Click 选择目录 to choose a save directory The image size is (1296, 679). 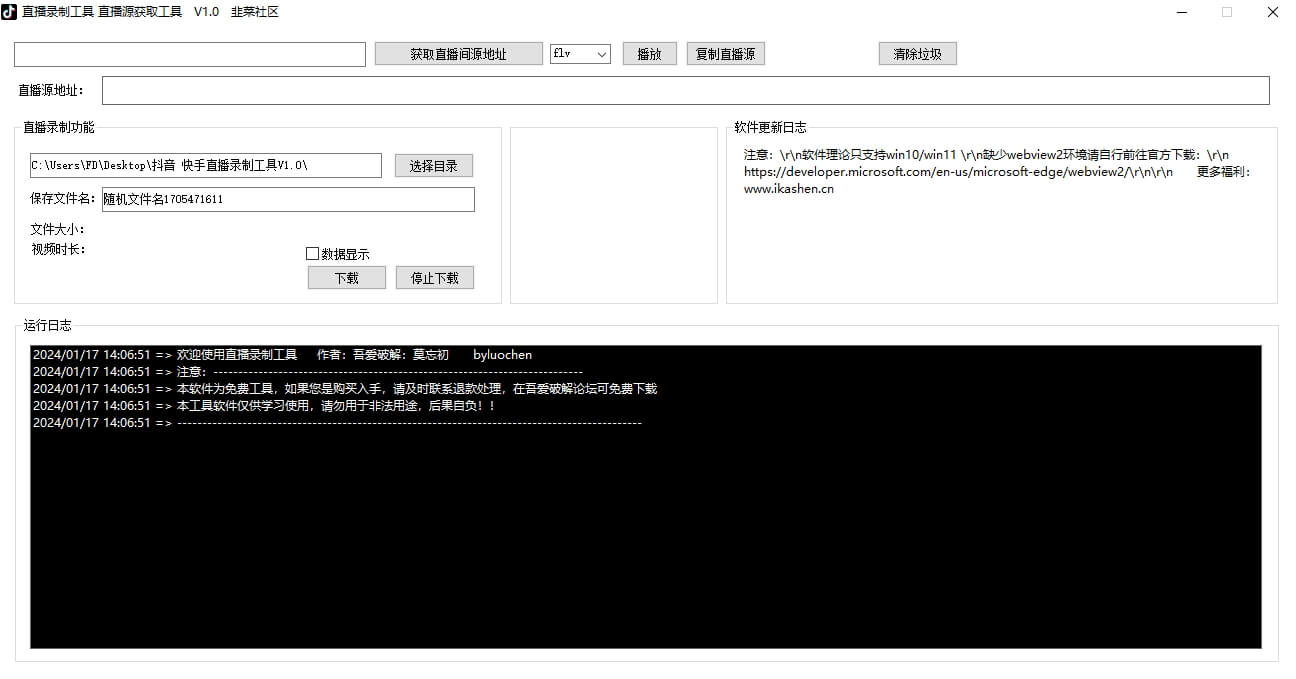pos(434,165)
